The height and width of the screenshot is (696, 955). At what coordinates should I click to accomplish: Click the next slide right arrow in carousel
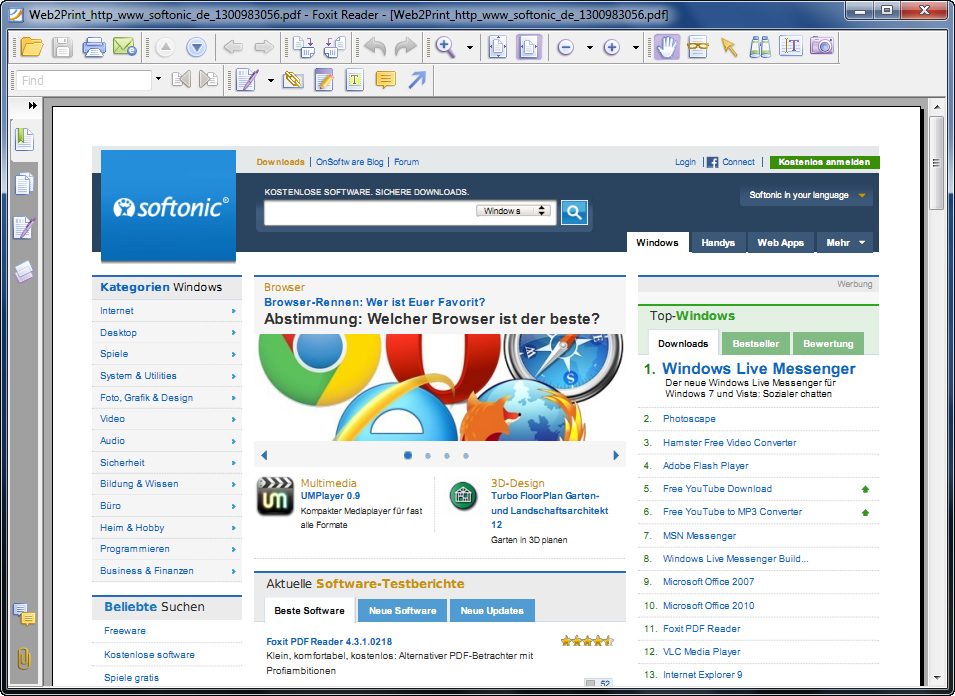tap(616, 455)
